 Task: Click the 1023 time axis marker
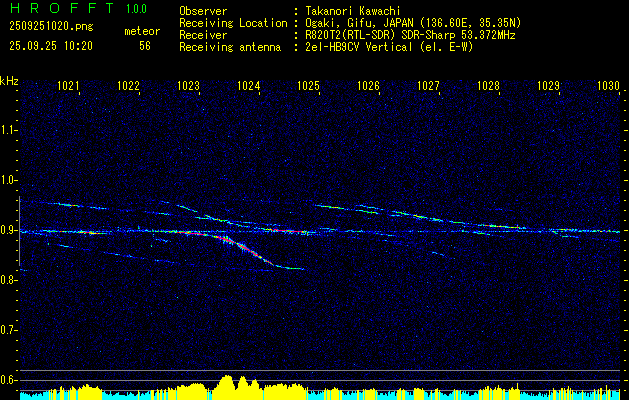point(188,85)
